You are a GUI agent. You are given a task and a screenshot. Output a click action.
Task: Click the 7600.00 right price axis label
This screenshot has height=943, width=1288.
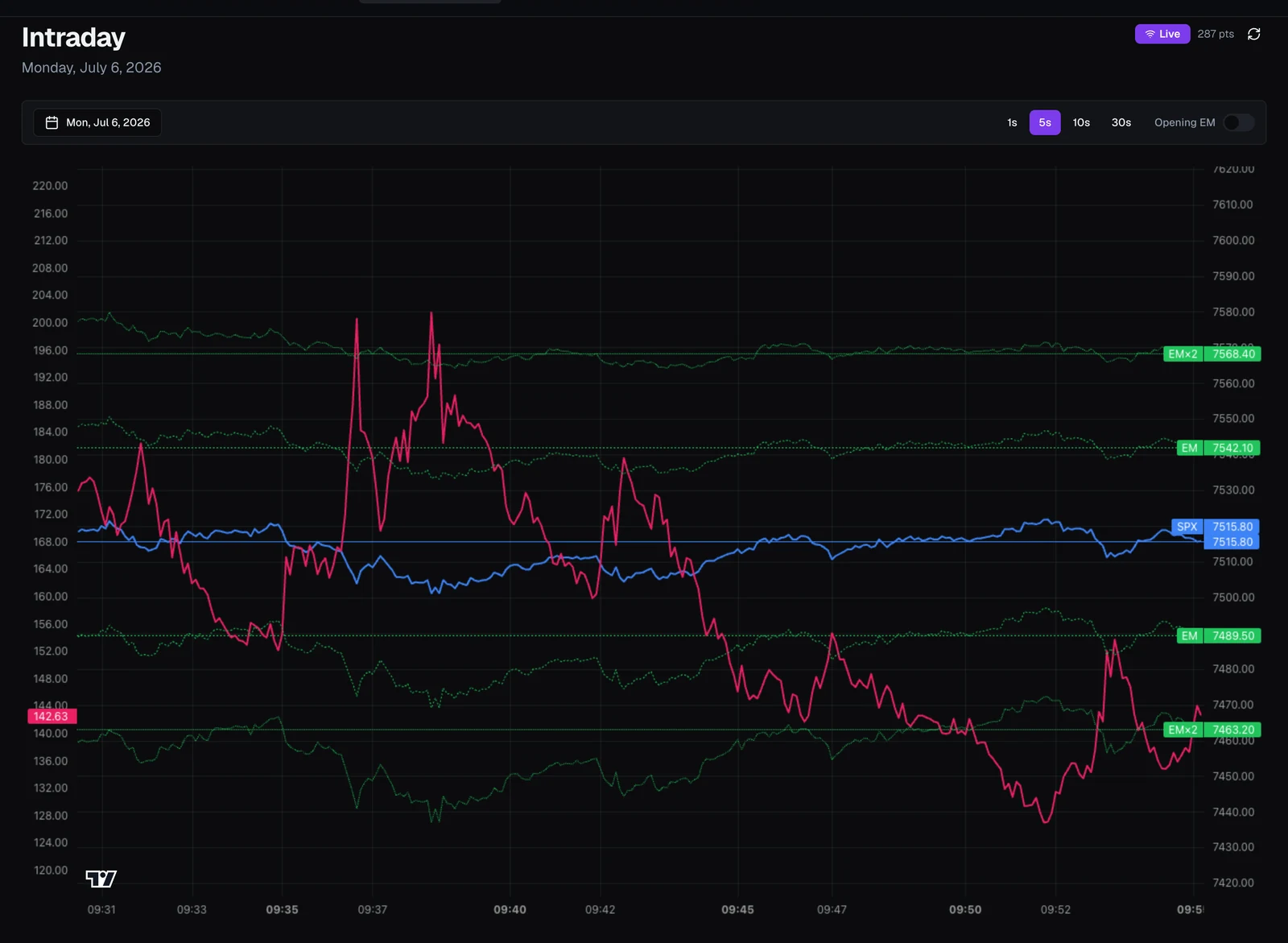click(1233, 241)
